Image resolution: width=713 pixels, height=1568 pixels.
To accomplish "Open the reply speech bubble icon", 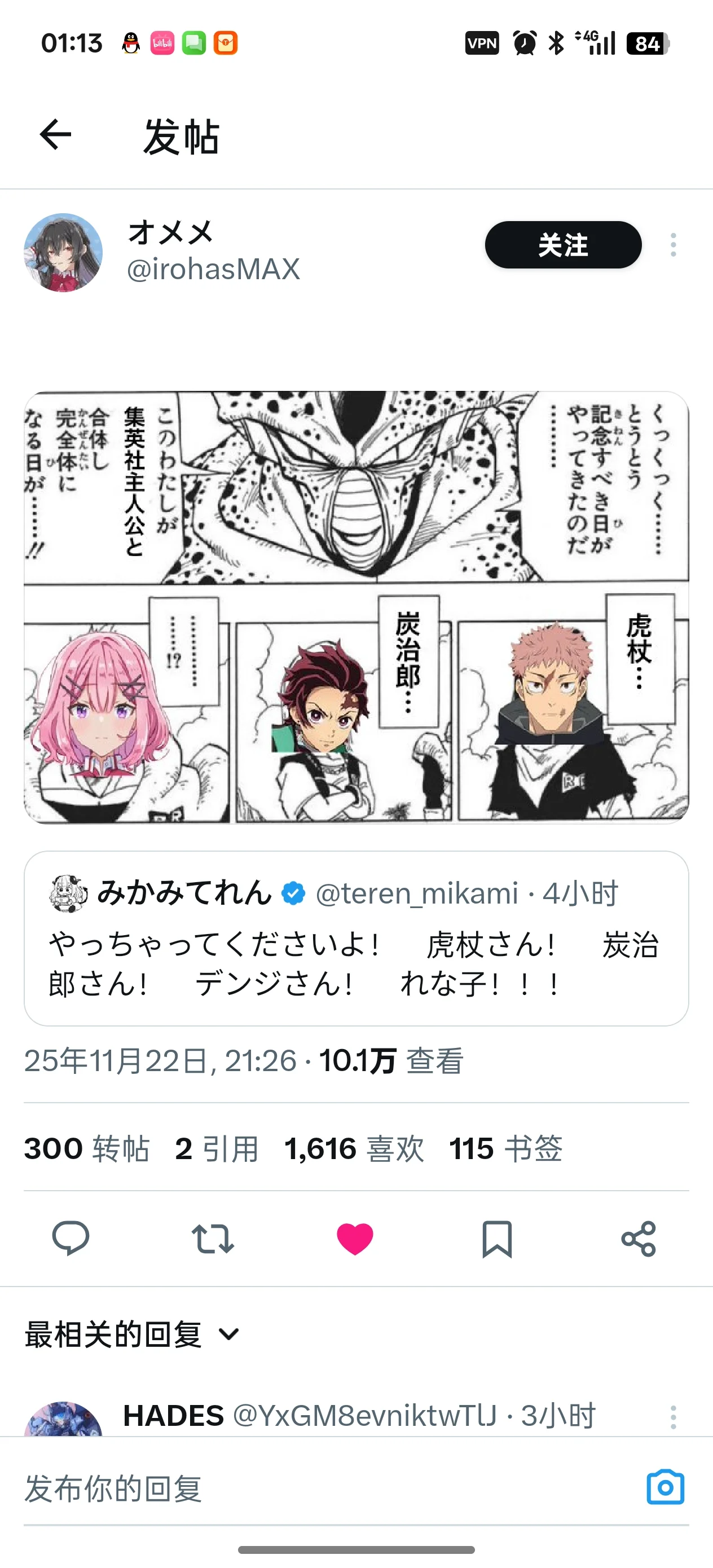I will click(x=71, y=1238).
